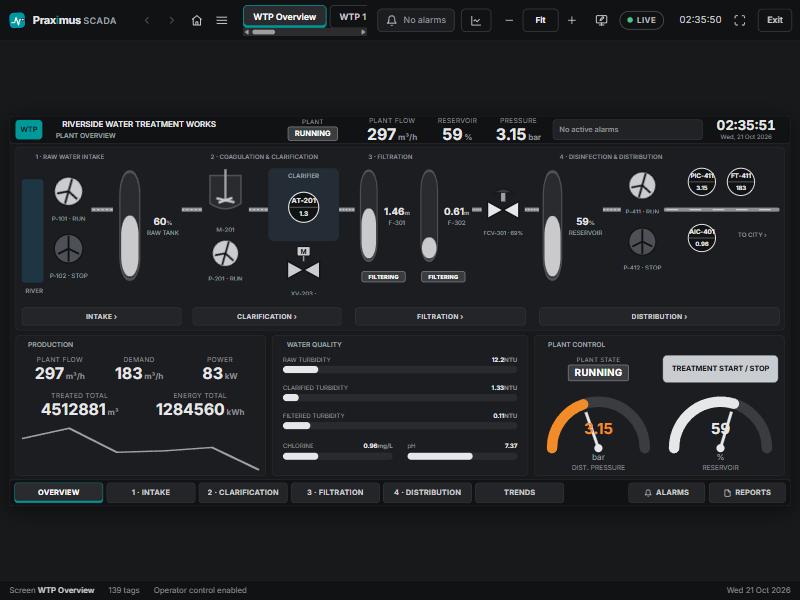800x600 pixels.
Task: Select pump P-101 fan icon
Action: [68, 192]
